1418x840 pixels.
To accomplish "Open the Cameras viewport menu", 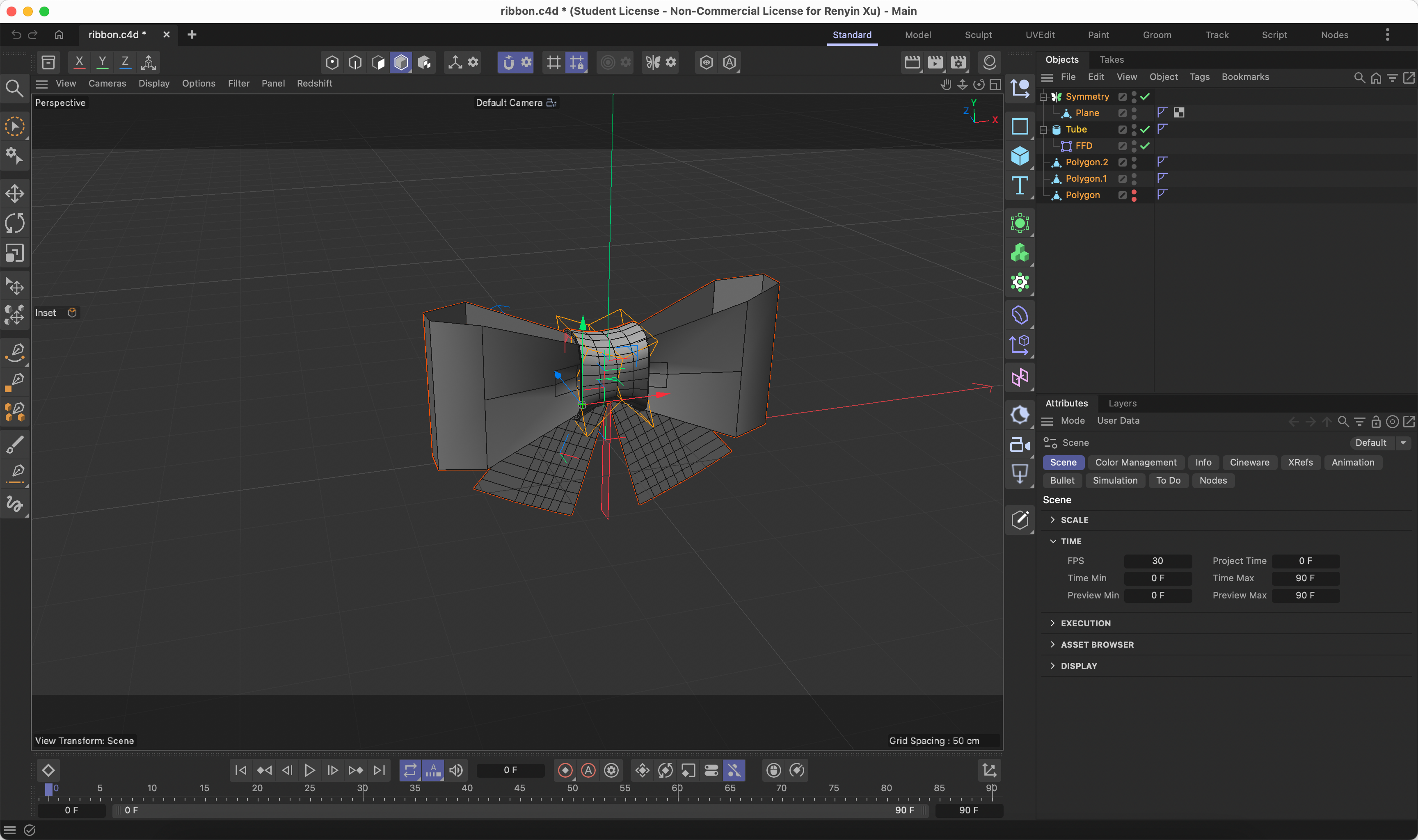I will pyautogui.click(x=107, y=83).
